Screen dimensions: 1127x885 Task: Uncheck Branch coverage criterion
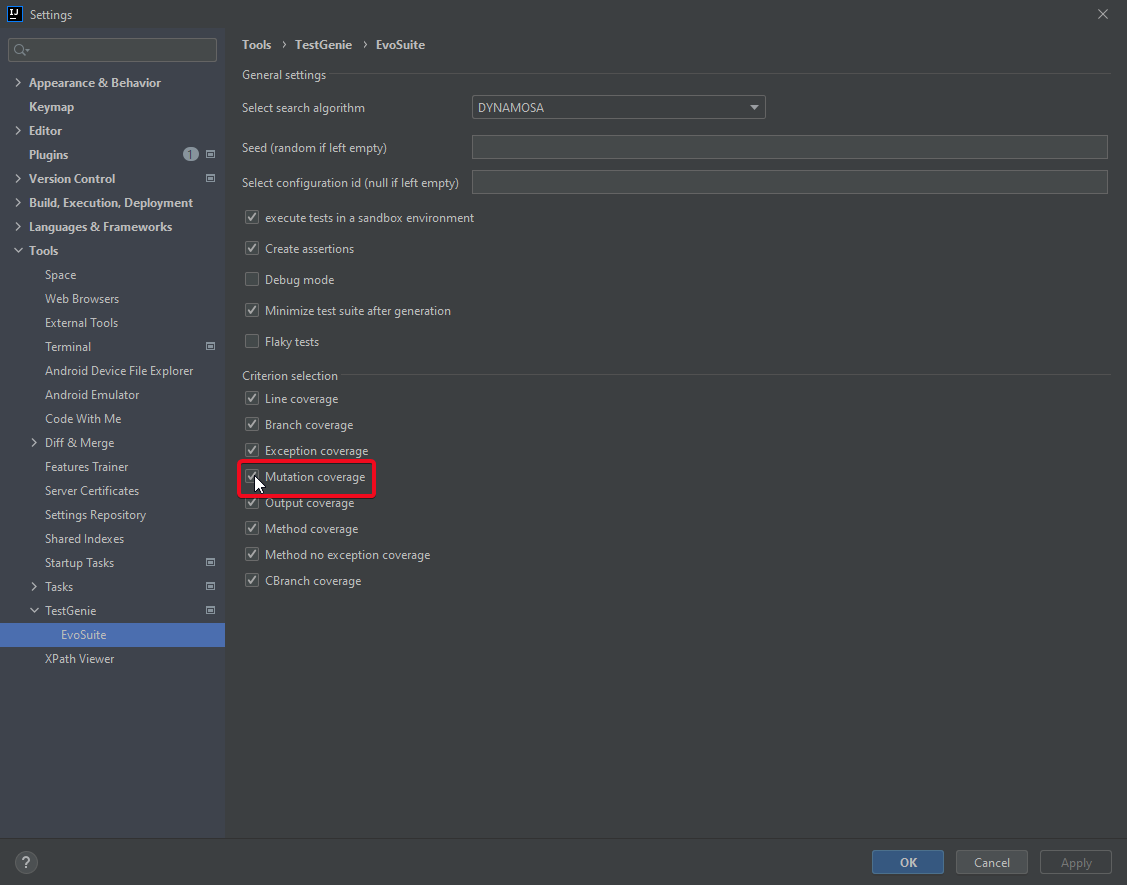click(x=252, y=424)
